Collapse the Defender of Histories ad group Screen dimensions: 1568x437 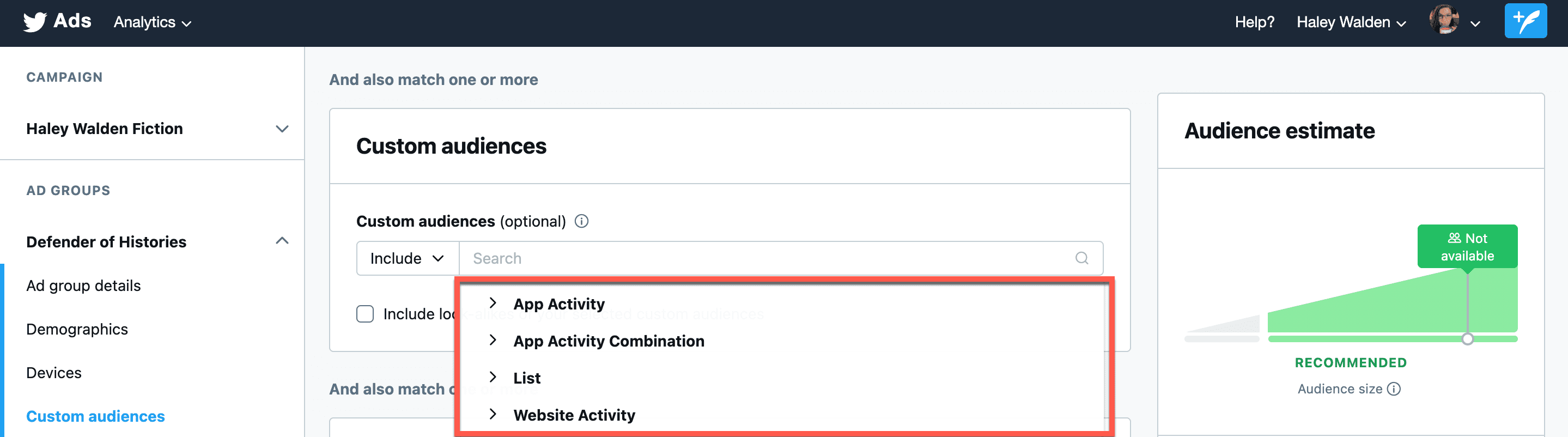281,241
